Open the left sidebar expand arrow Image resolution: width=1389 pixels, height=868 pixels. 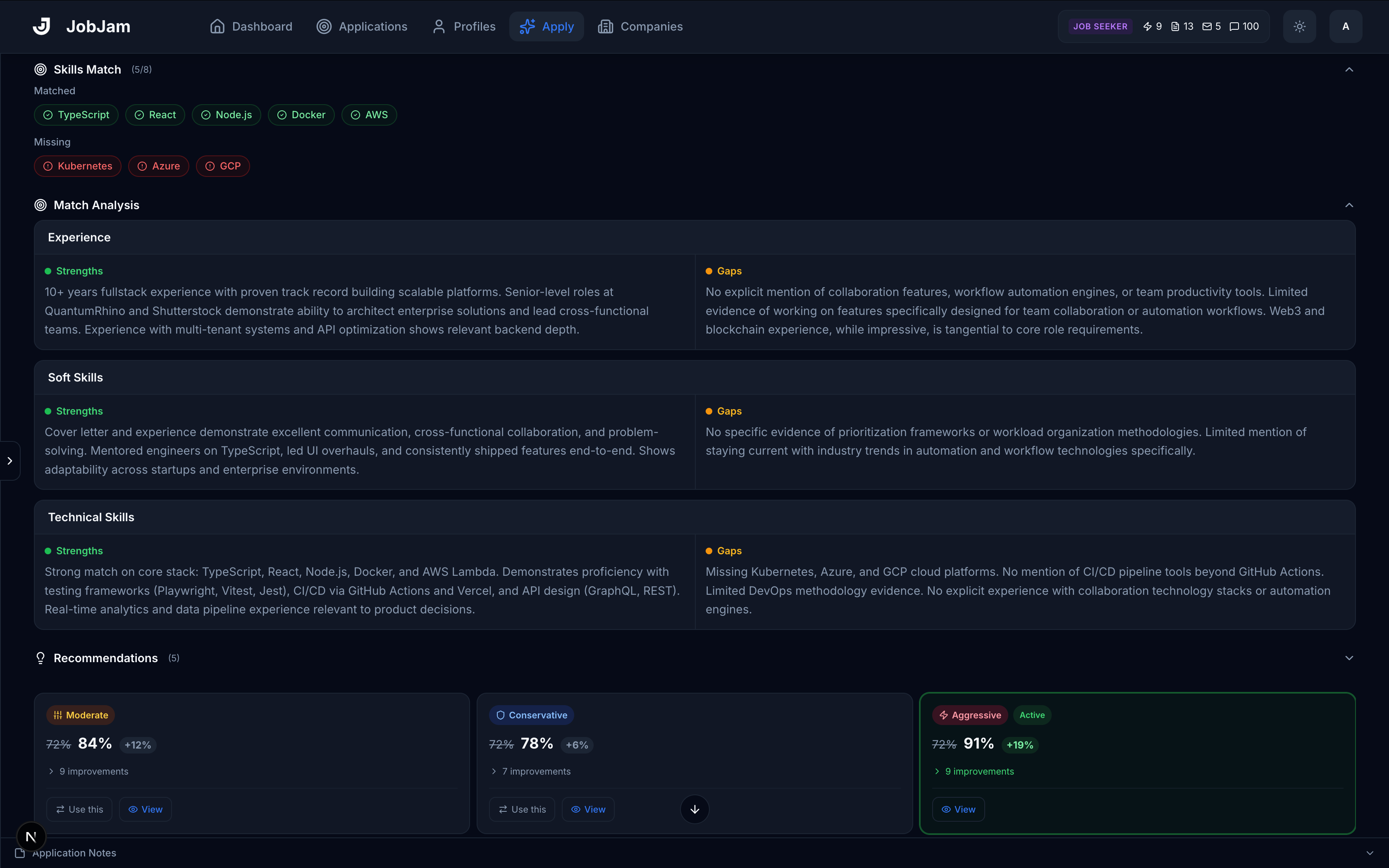click(x=10, y=460)
